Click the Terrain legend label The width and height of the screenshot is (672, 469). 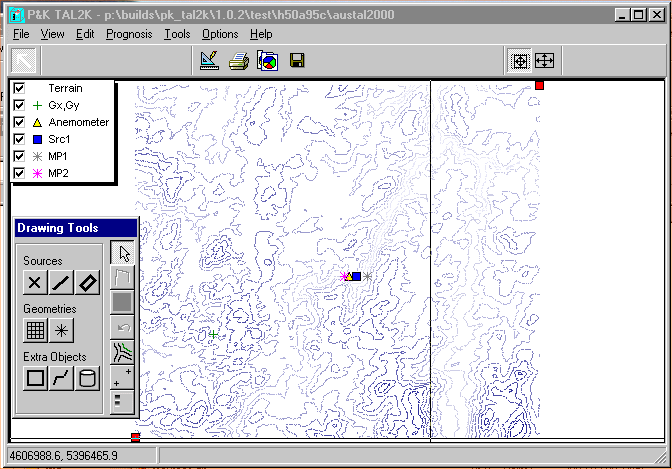pos(65,88)
